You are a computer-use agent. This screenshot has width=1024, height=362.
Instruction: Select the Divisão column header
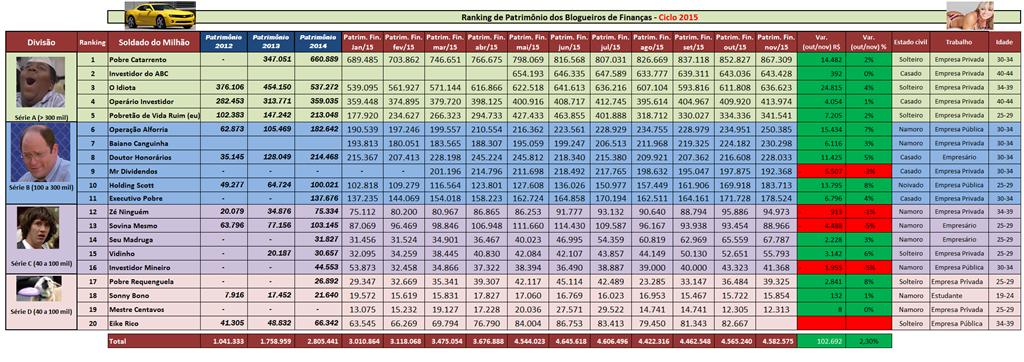click(x=41, y=42)
